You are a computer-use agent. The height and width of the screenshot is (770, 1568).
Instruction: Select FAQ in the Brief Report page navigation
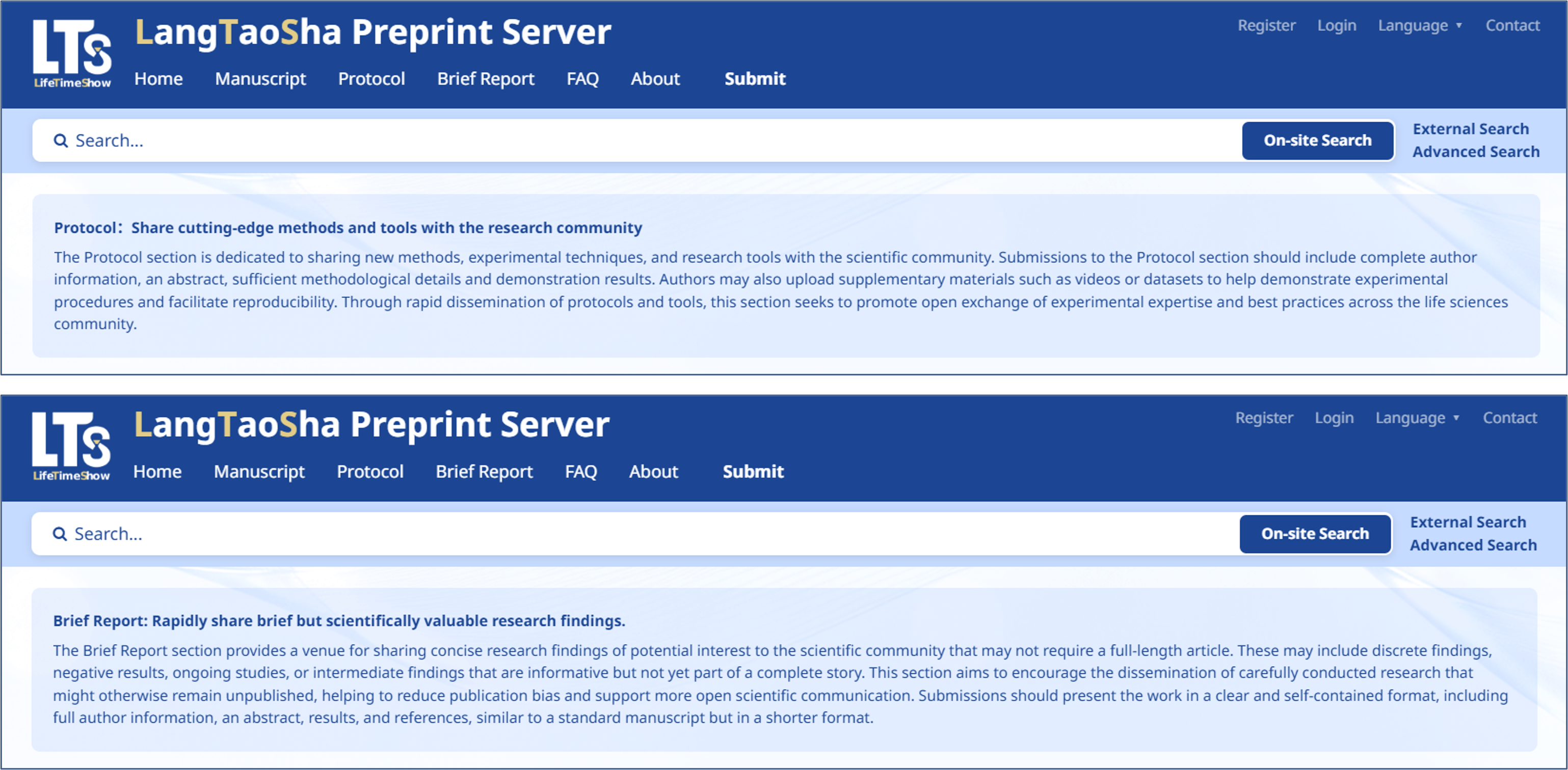click(581, 472)
